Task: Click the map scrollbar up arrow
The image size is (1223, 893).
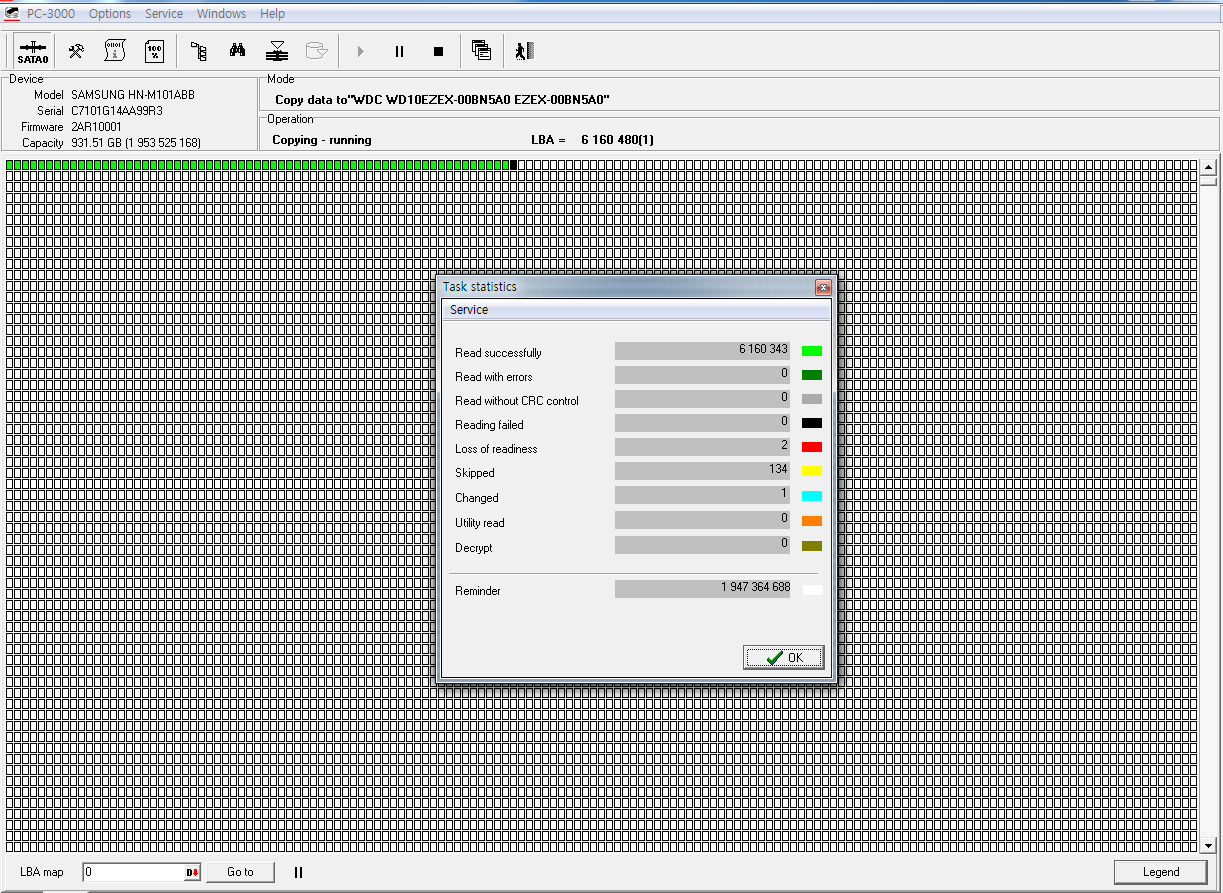Action: [1208, 167]
